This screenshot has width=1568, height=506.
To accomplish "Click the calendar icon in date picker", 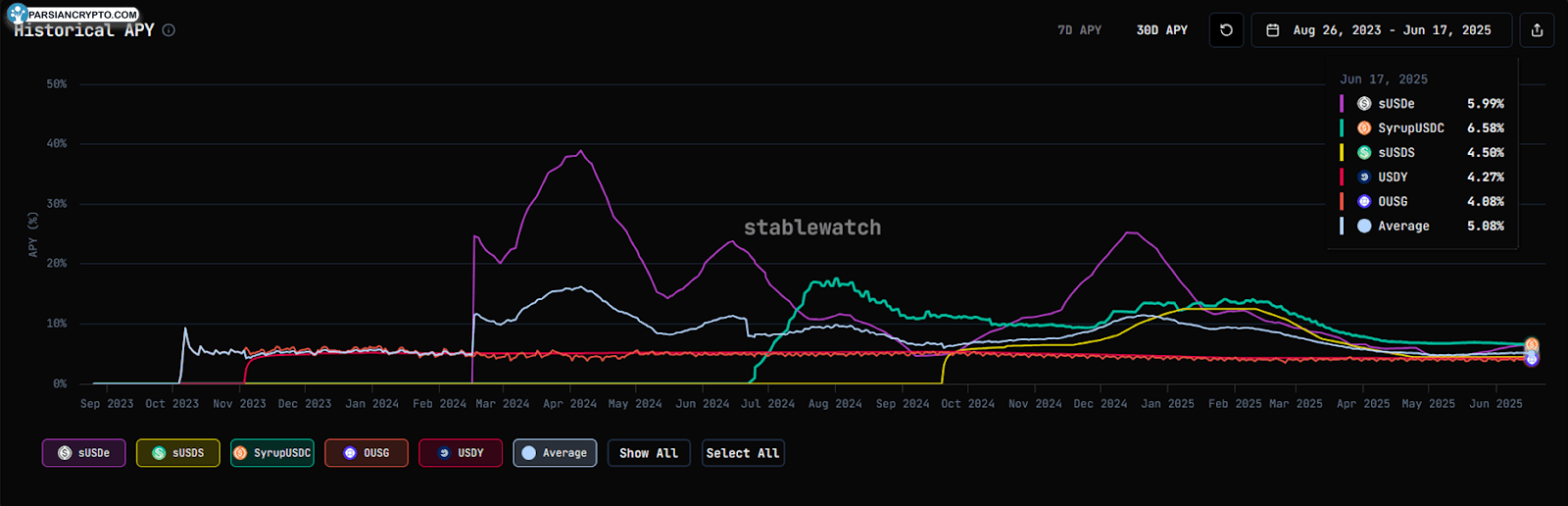I will 1273,30.
